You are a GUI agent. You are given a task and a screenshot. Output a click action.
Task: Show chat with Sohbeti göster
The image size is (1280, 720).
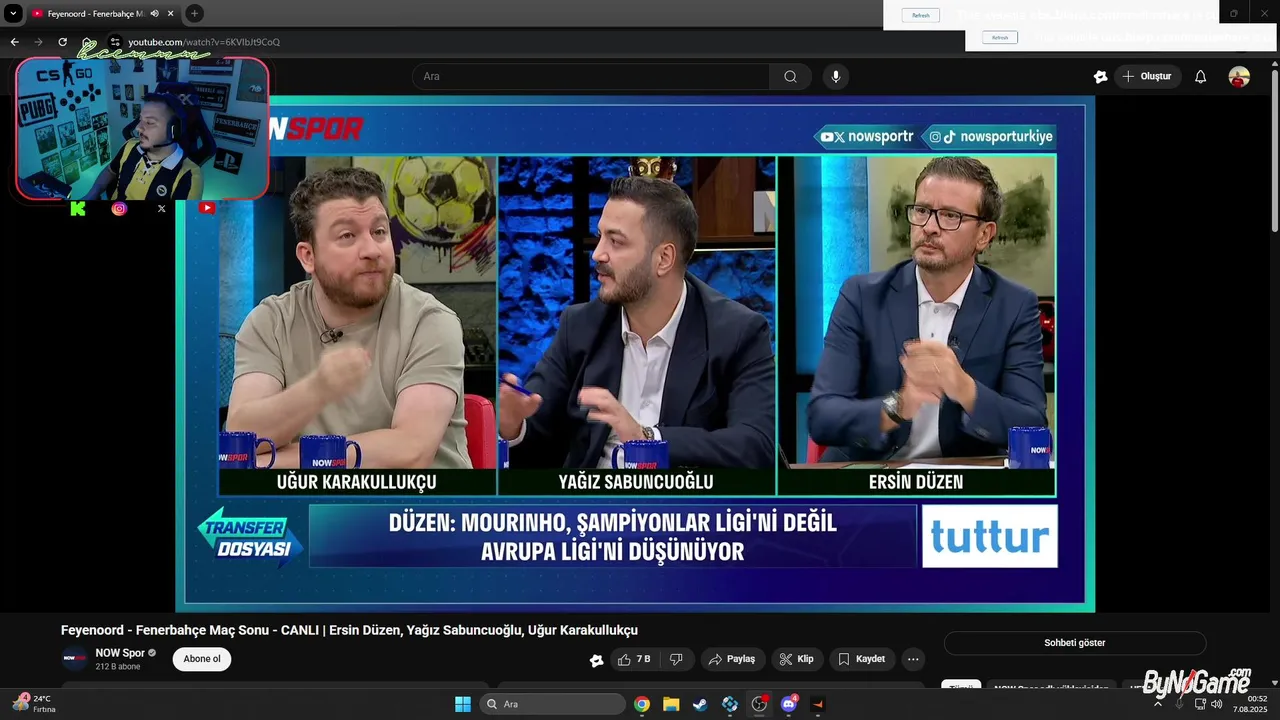(x=1075, y=643)
